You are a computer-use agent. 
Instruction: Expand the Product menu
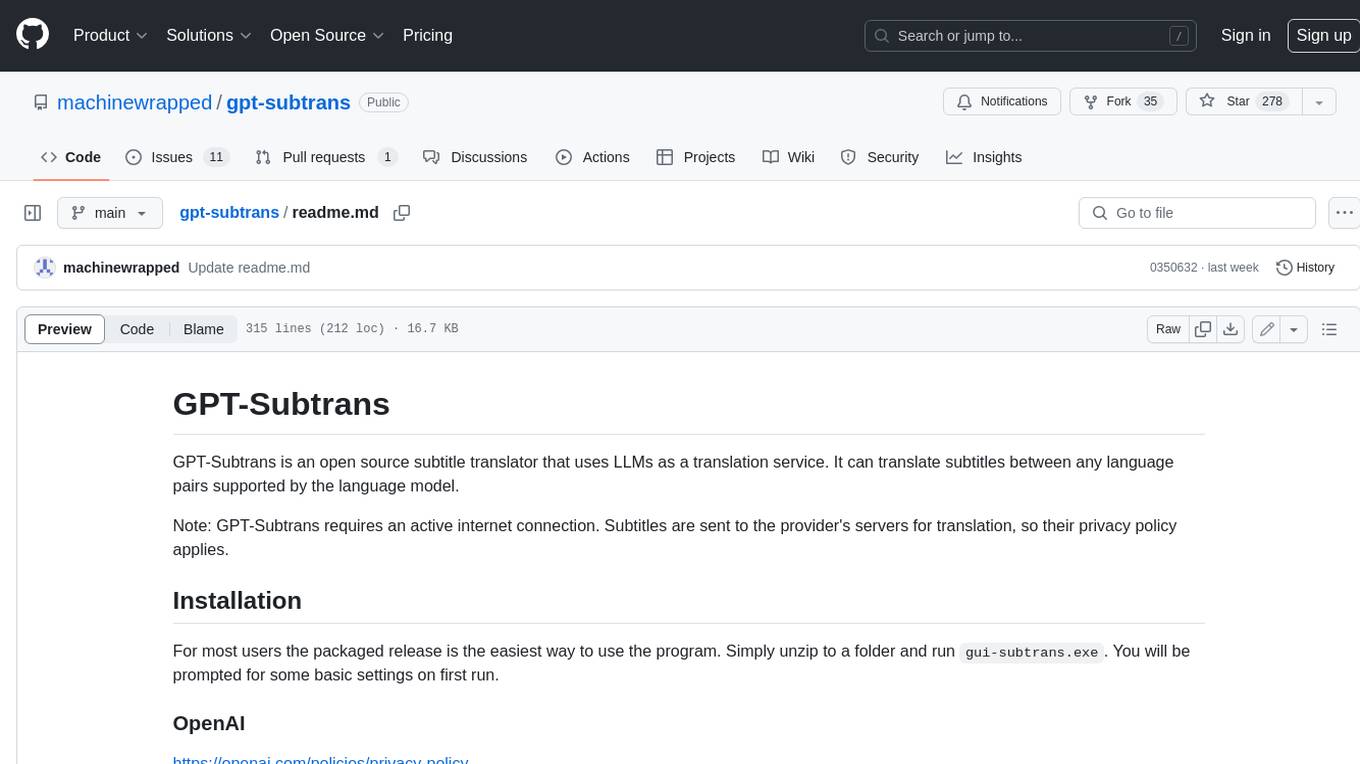pos(111,35)
